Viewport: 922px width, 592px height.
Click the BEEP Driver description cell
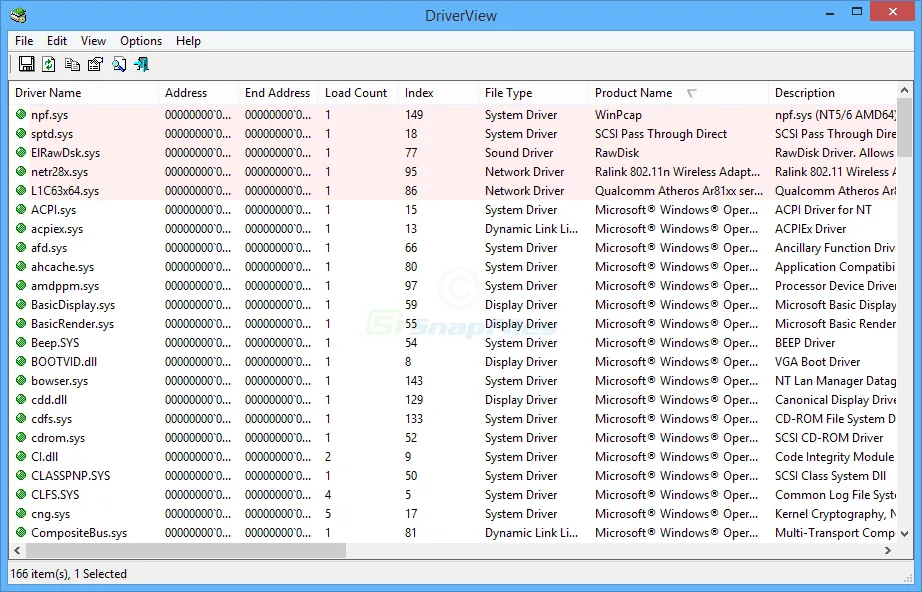coord(805,342)
